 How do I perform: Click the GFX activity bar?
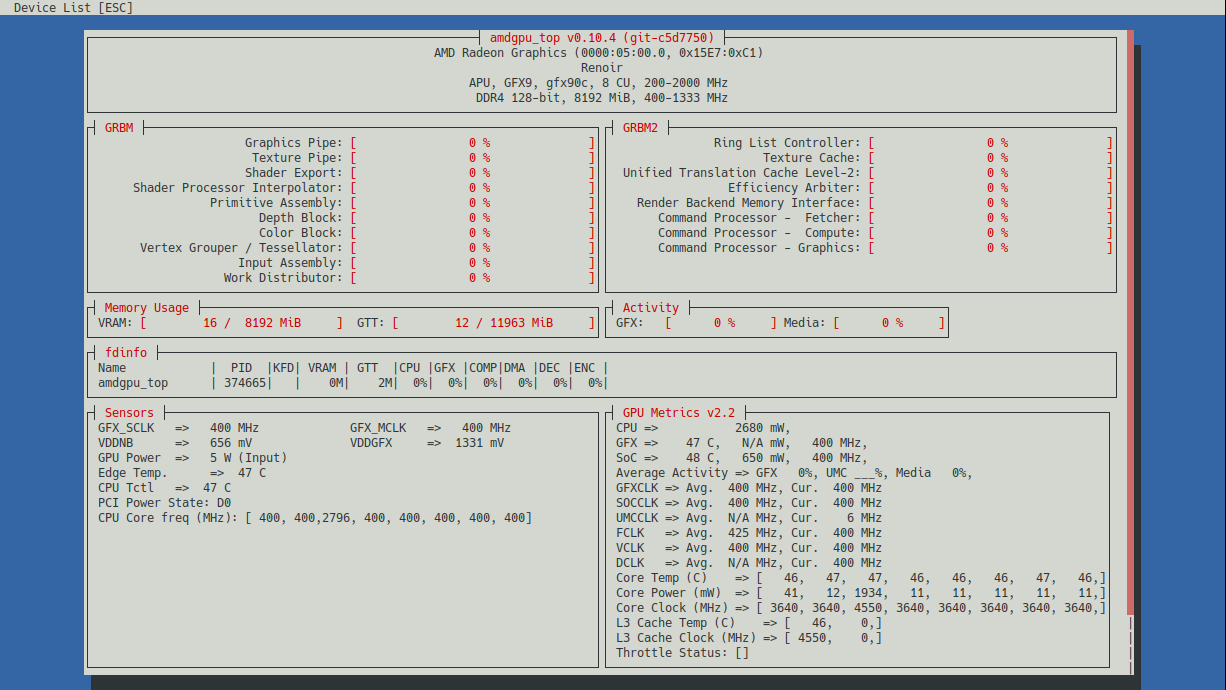tap(721, 323)
